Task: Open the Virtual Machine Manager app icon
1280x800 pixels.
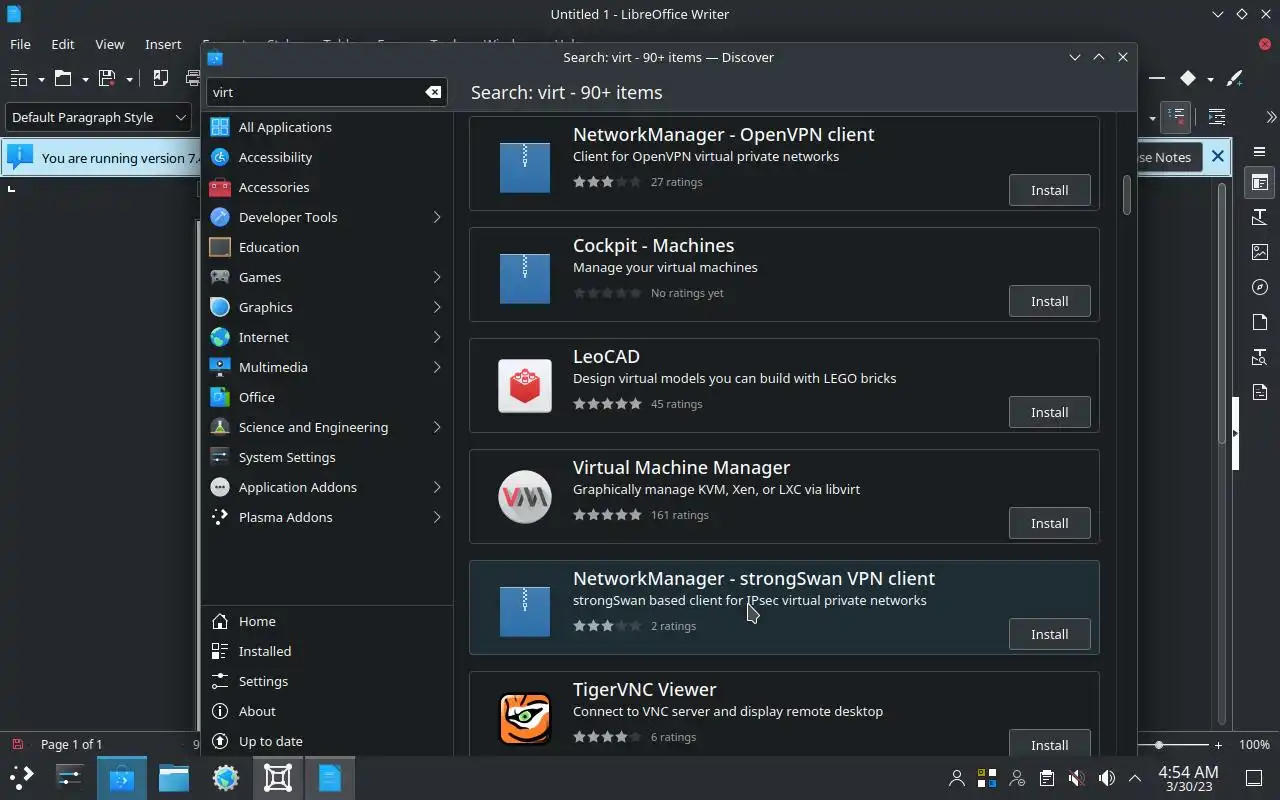Action: pos(525,497)
